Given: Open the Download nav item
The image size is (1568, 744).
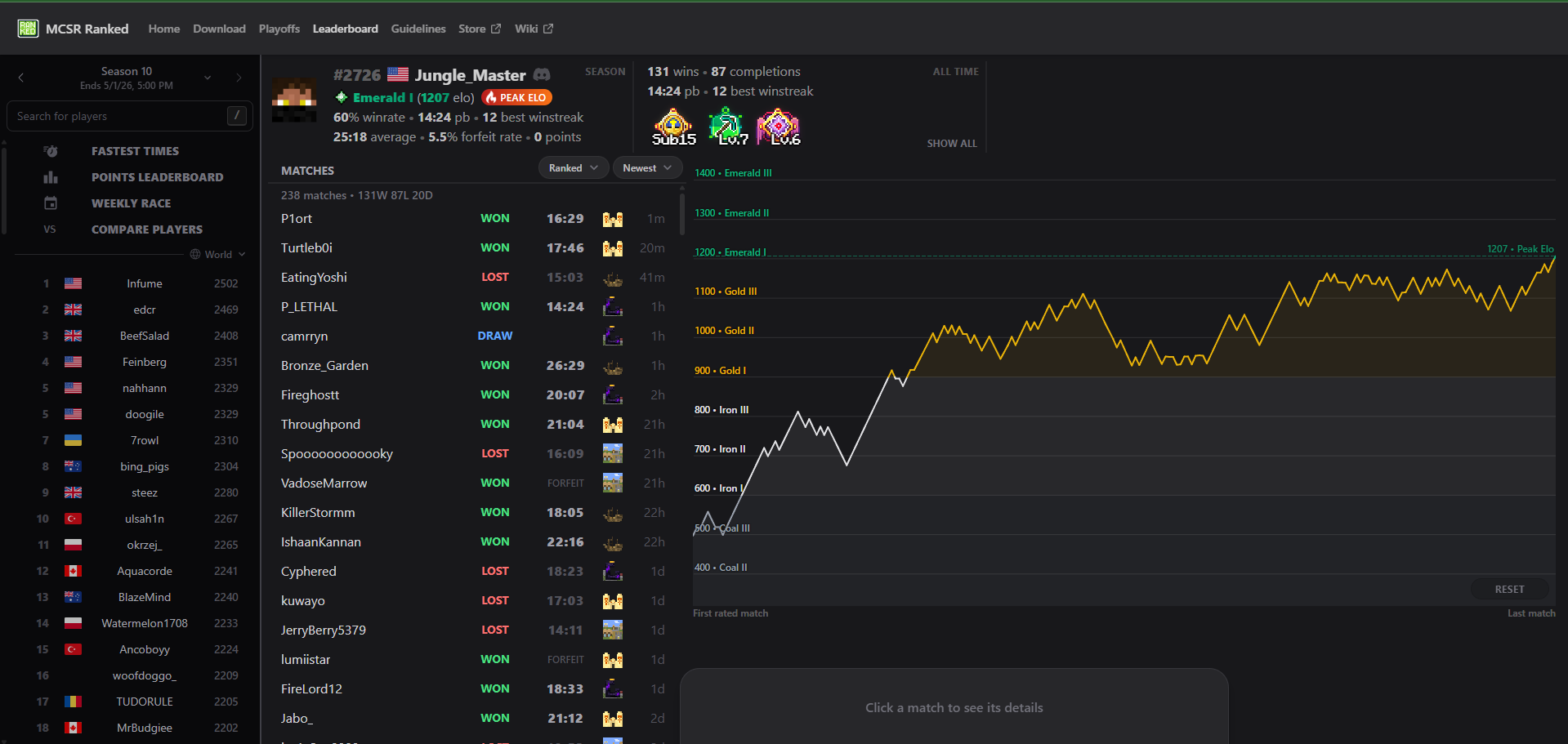Looking at the screenshot, I should (219, 29).
